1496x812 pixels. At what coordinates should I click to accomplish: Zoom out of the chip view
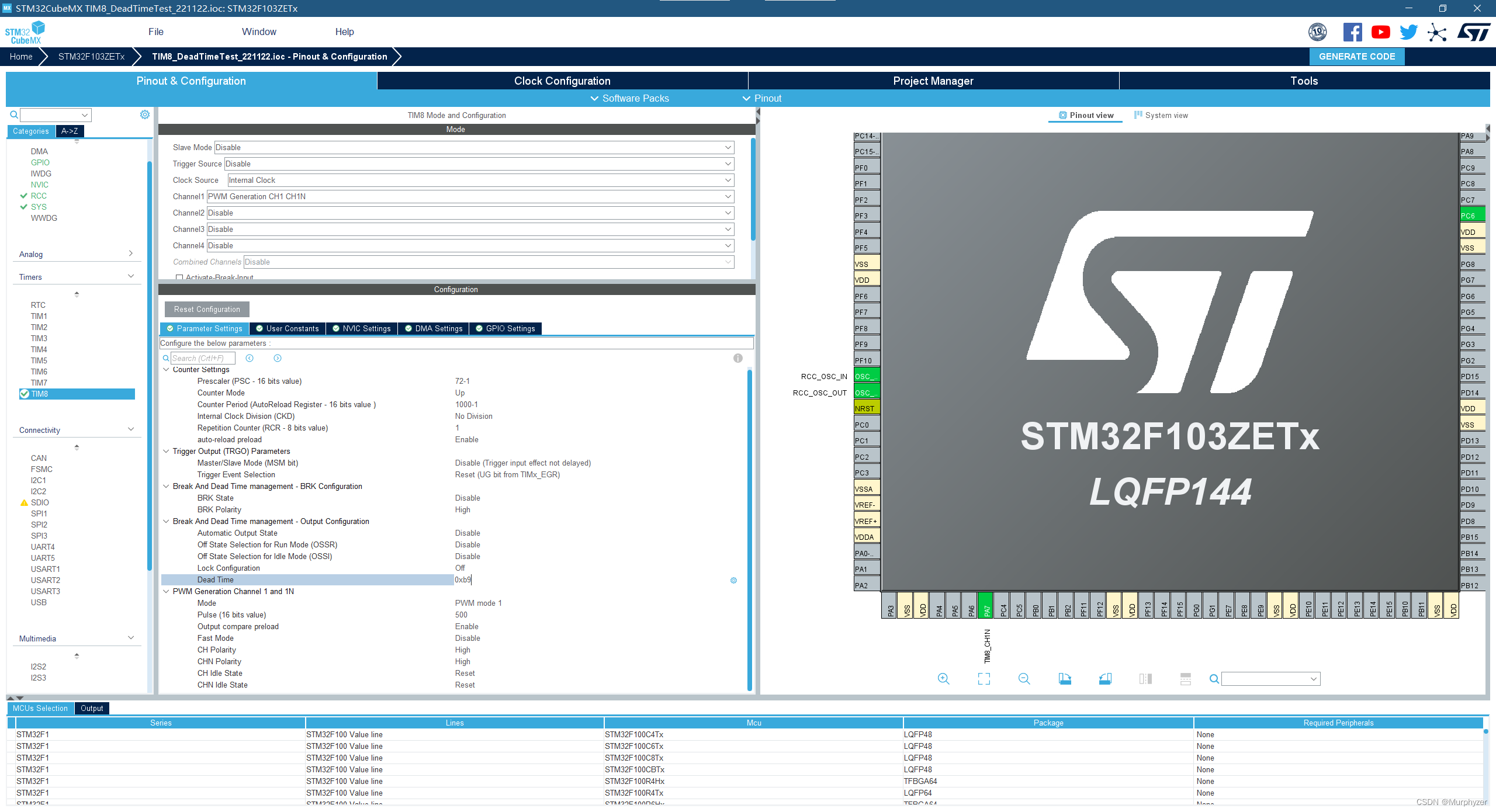[x=1024, y=679]
